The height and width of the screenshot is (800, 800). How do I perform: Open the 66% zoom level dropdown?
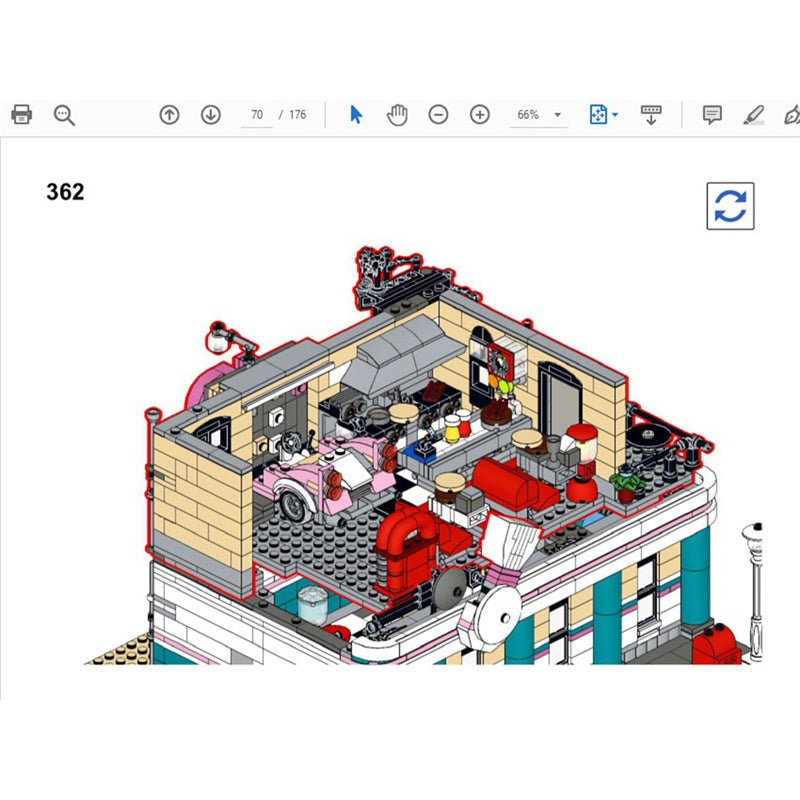(x=540, y=115)
